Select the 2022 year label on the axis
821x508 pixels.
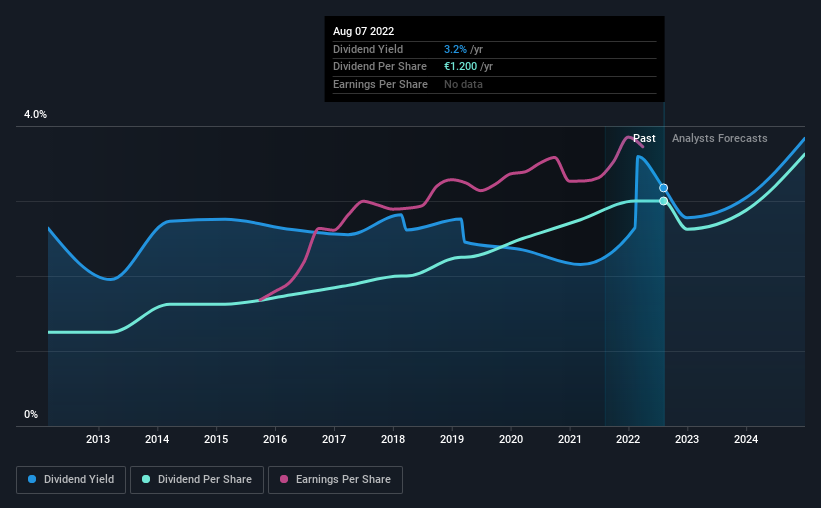click(x=628, y=439)
